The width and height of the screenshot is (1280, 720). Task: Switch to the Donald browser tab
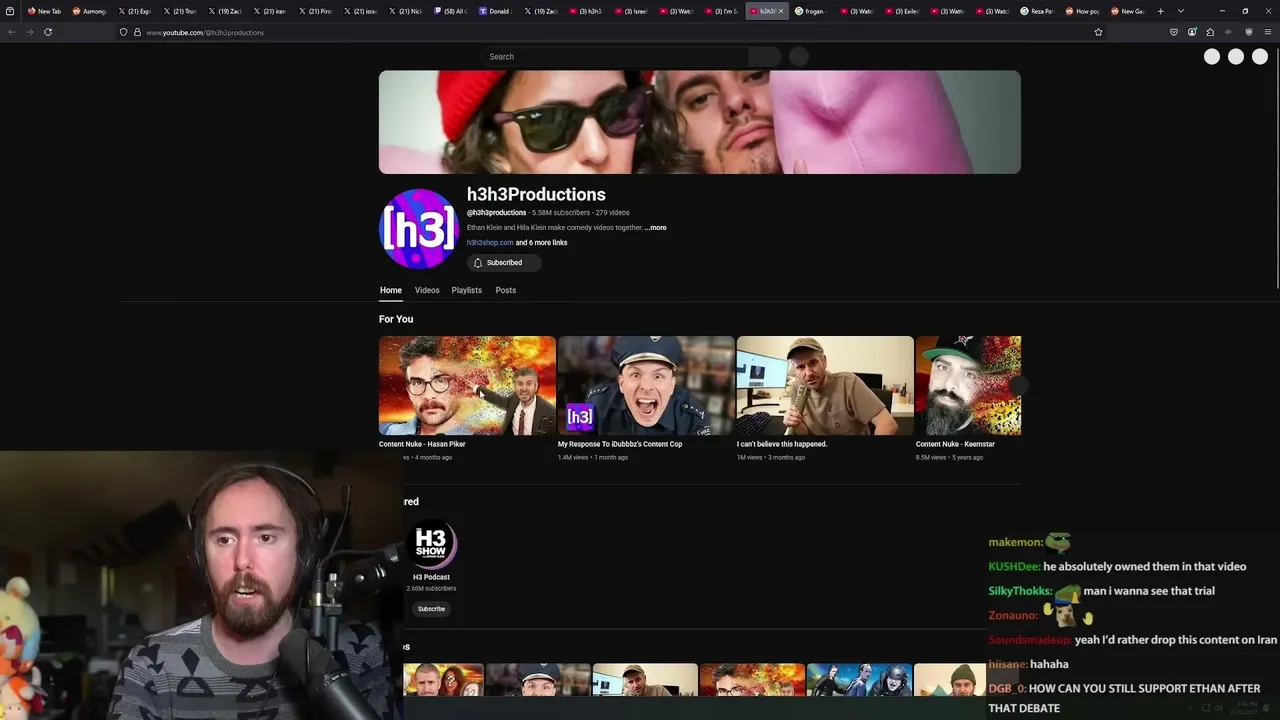point(495,11)
